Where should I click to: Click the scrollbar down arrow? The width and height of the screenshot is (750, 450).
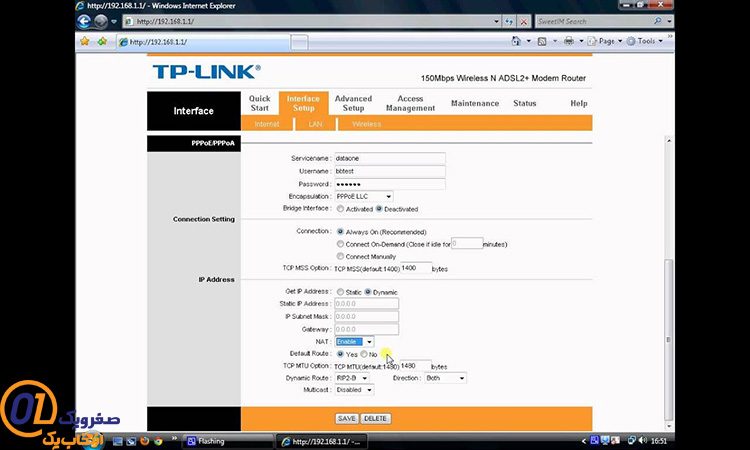(x=669, y=426)
